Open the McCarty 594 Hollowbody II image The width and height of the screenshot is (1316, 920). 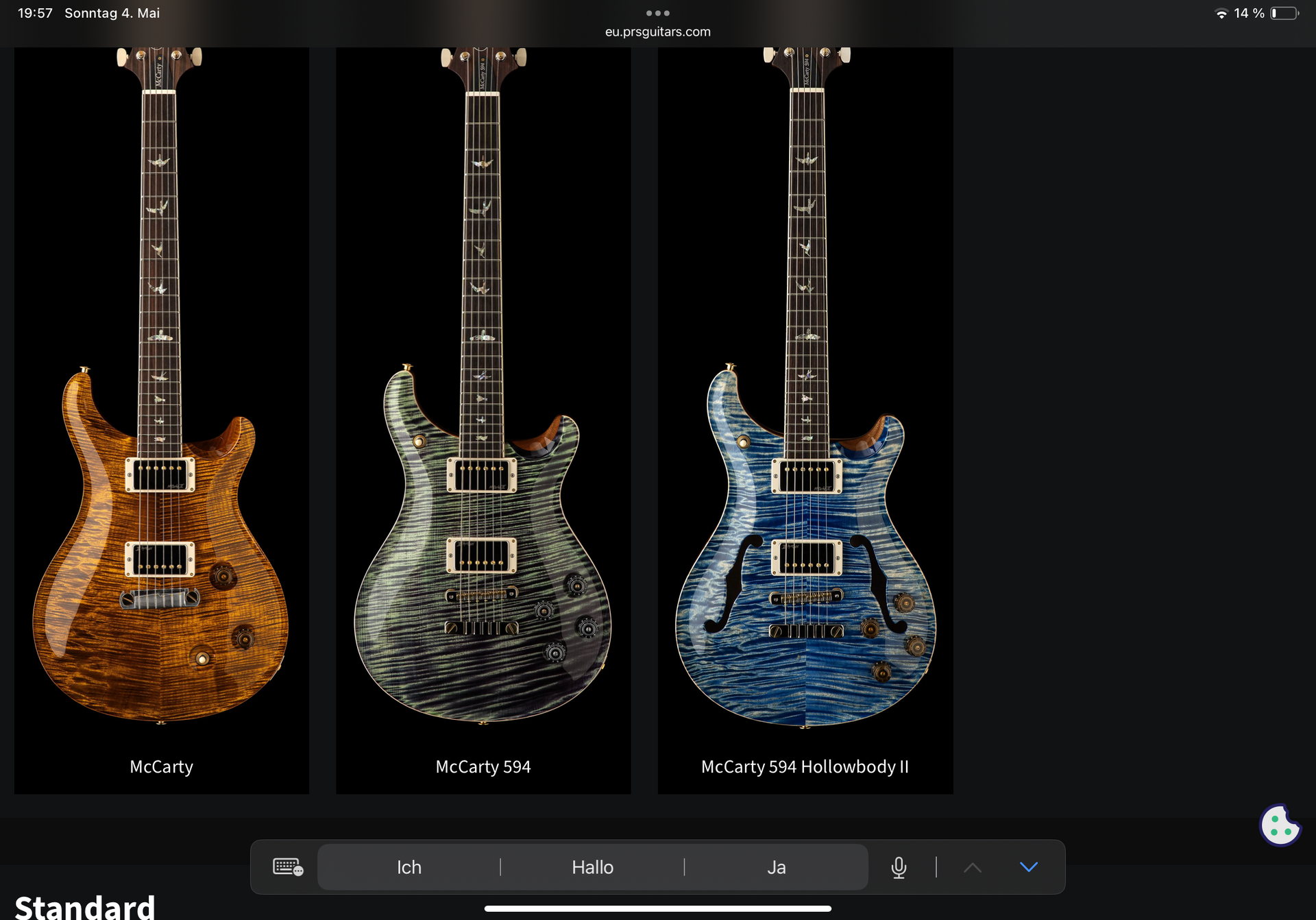[x=805, y=387]
